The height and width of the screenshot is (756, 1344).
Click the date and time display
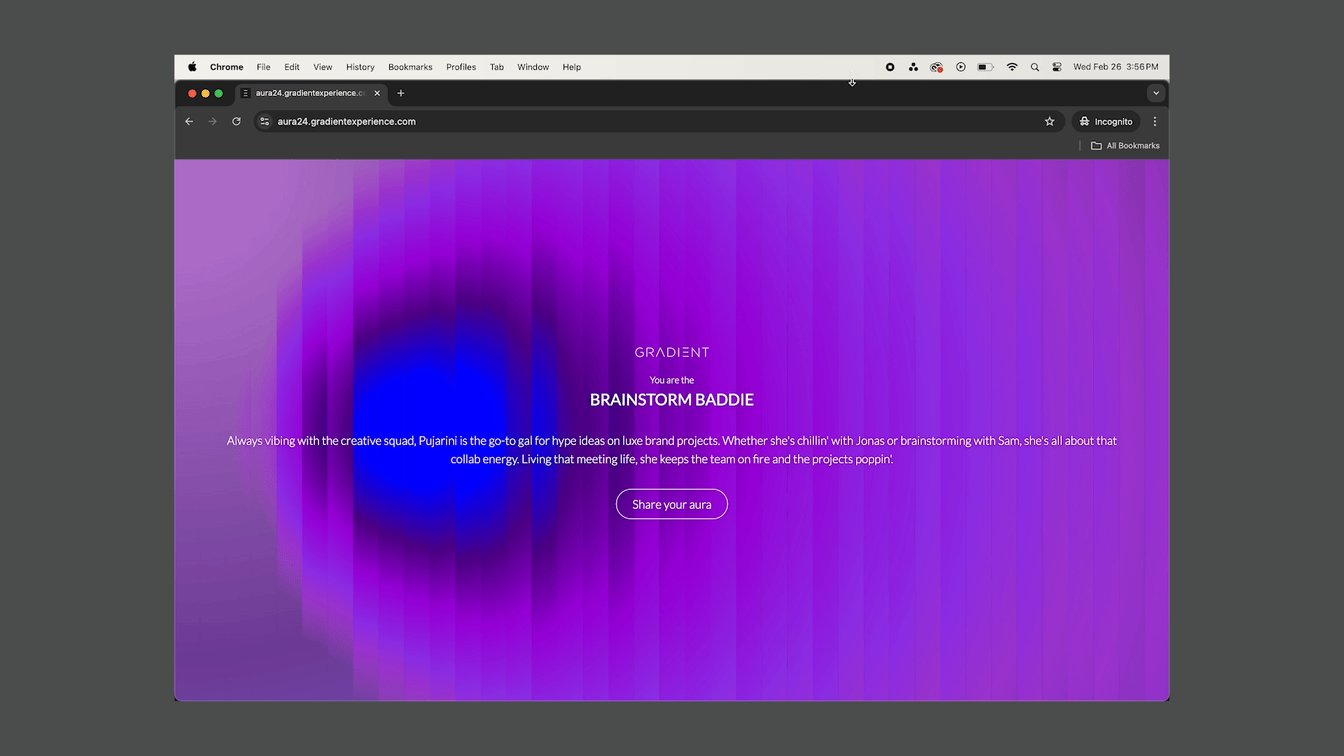(1116, 67)
